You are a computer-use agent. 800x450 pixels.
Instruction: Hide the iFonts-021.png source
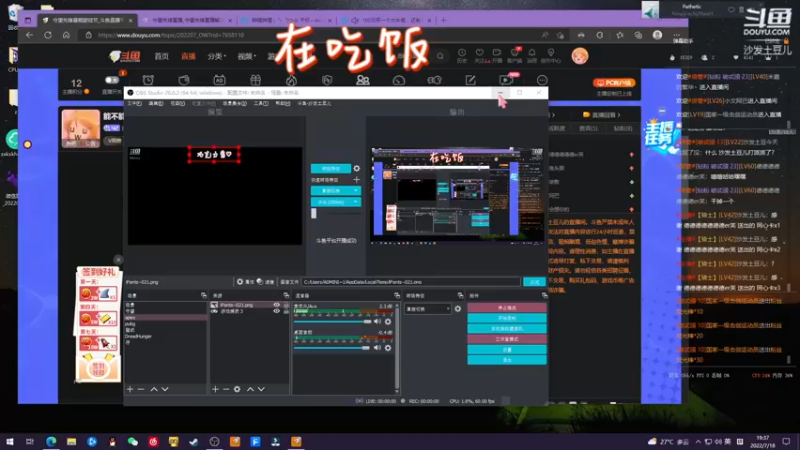click(277, 305)
